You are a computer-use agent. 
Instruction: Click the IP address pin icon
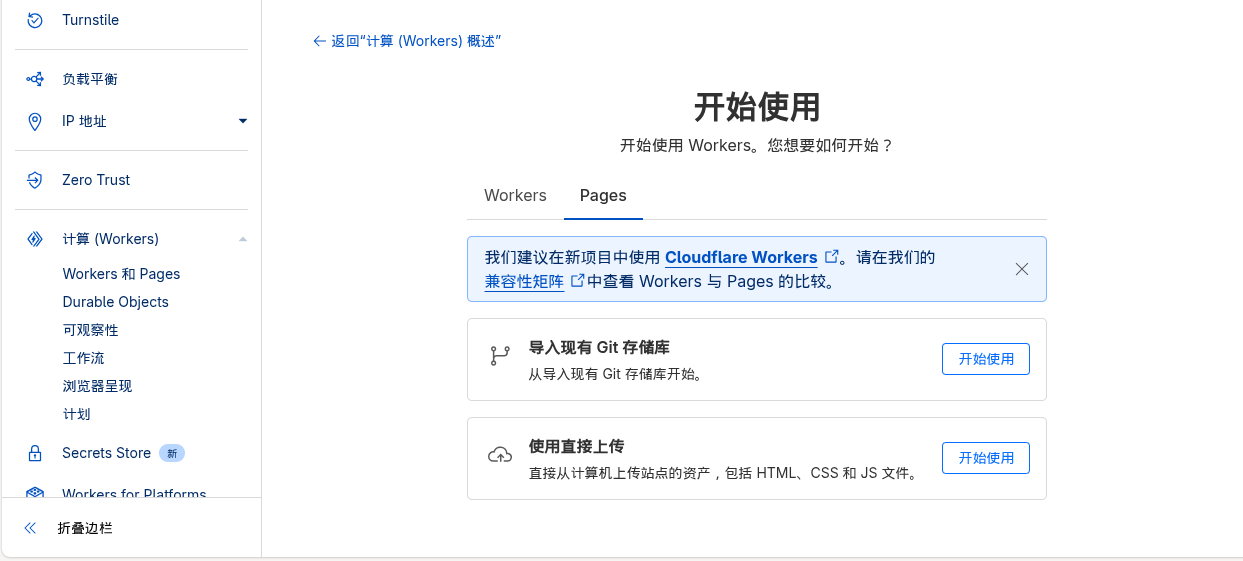click(35, 121)
